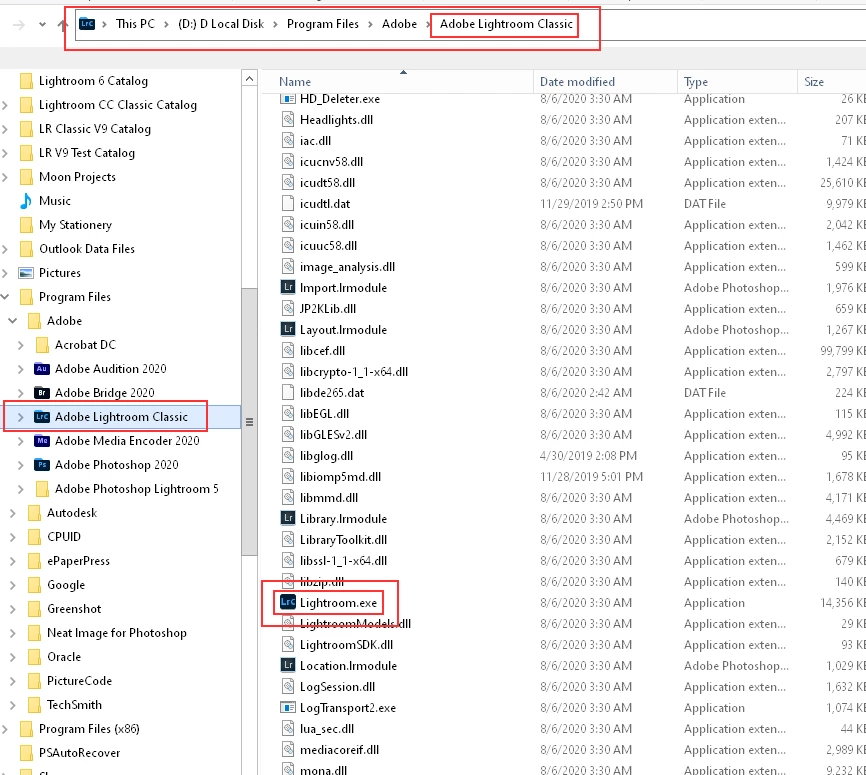Select the Library.lrmodule file icon
The image size is (866, 775).
tap(288, 518)
